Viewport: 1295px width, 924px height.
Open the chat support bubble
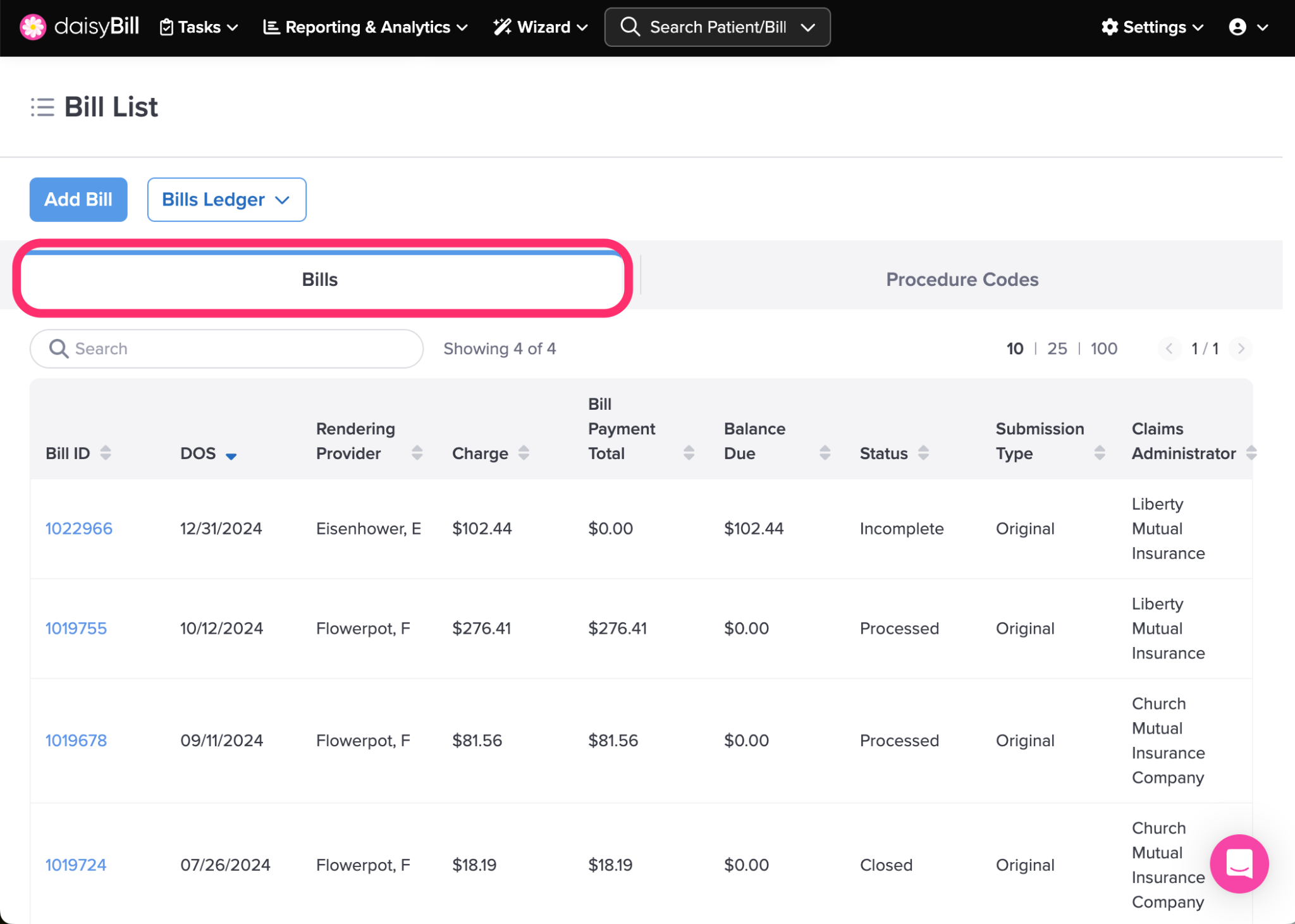click(x=1238, y=863)
